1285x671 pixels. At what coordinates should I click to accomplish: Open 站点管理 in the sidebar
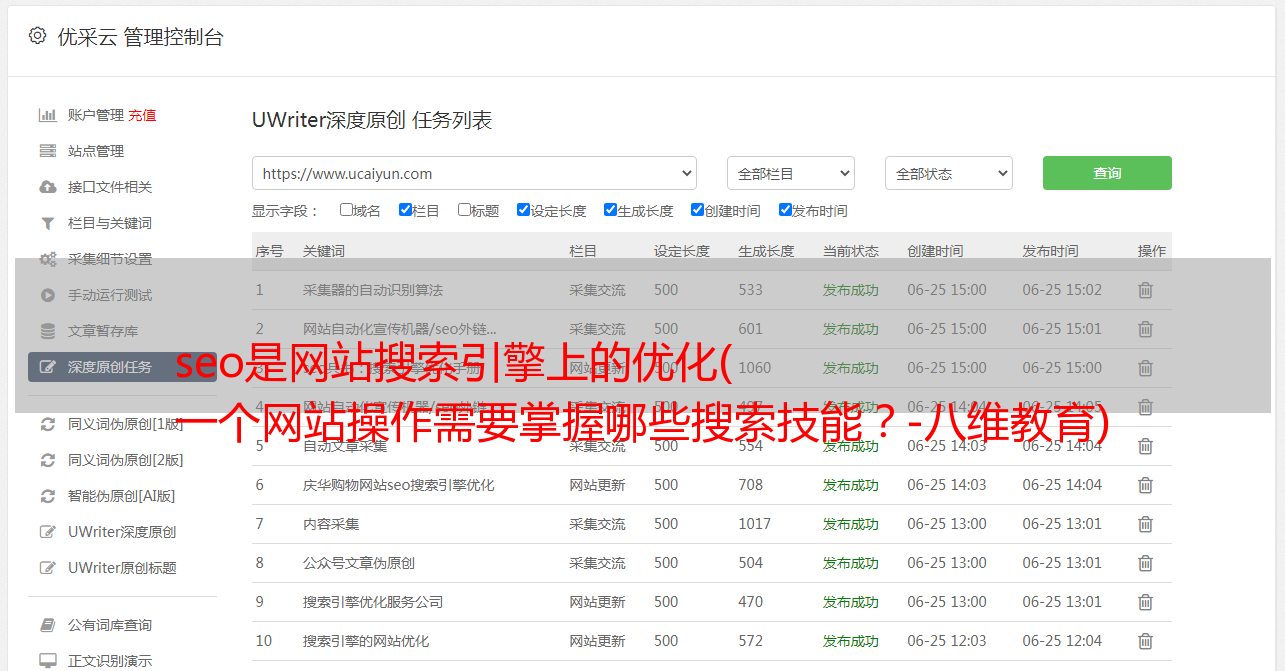click(x=96, y=151)
